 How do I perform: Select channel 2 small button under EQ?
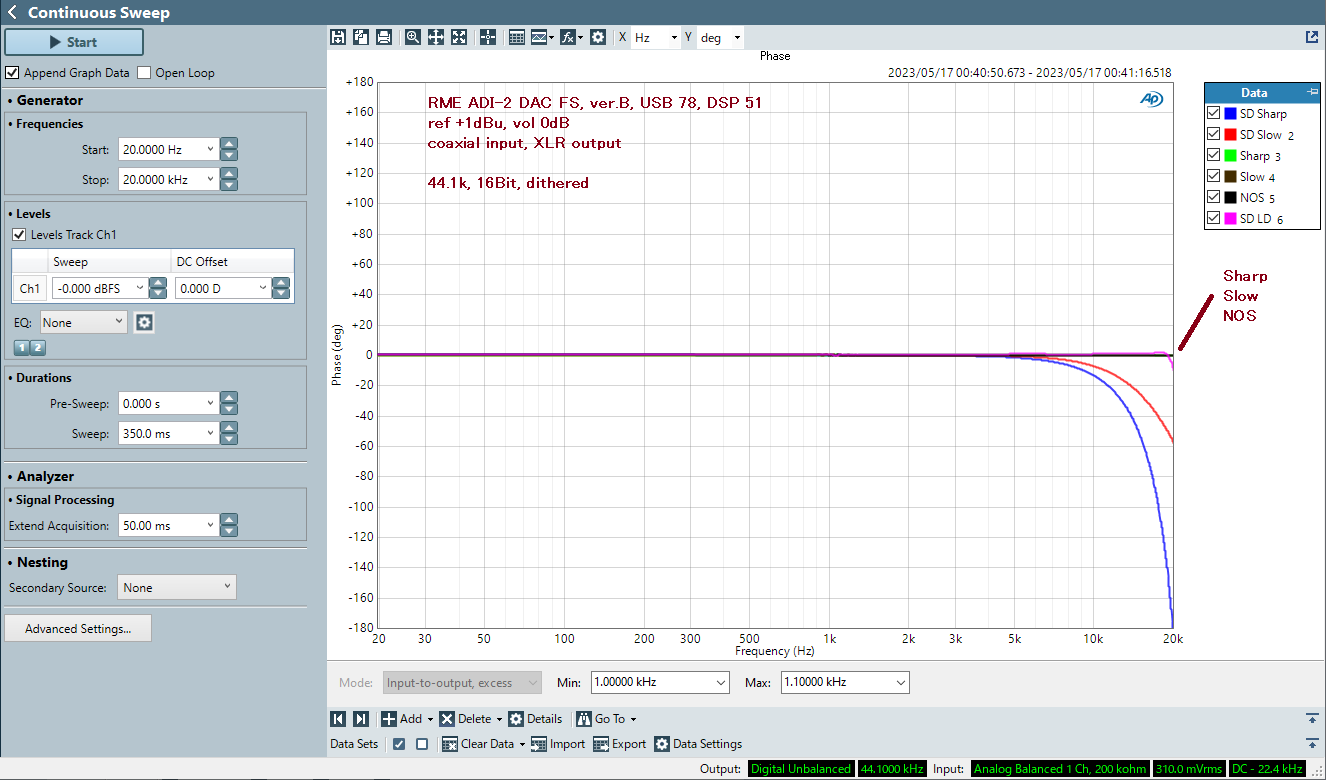[x=38, y=348]
